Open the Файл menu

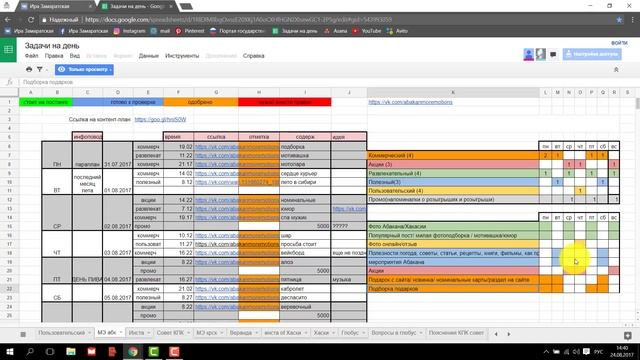[31, 56]
